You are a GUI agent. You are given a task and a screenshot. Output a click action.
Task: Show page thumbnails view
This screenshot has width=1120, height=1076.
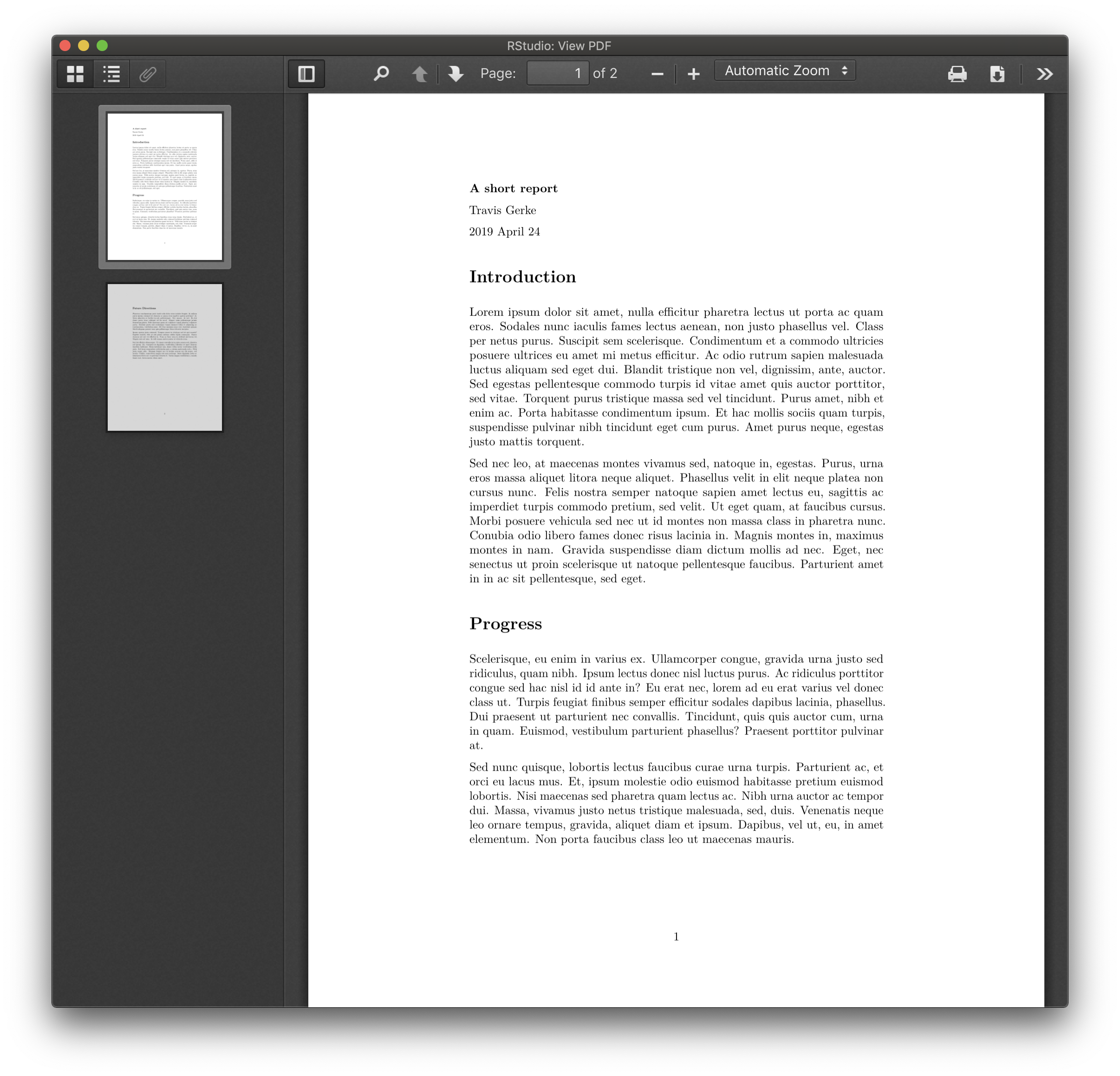pos(75,74)
